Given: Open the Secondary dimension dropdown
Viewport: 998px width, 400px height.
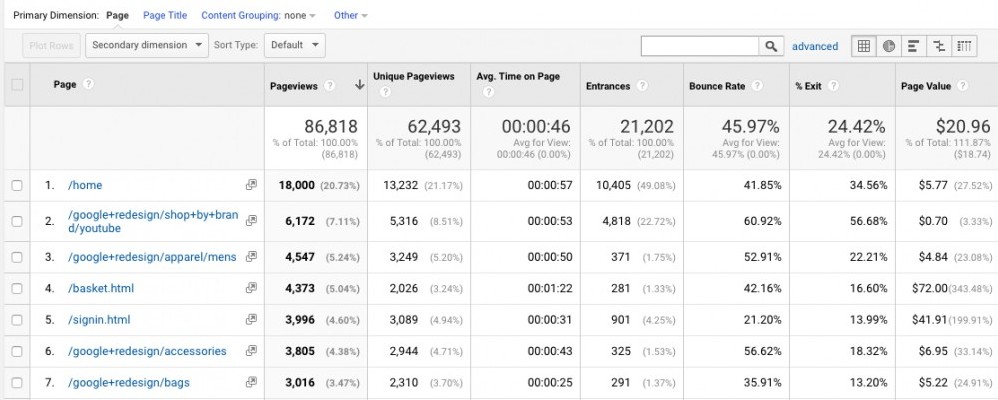Looking at the screenshot, I should point(147,45).
